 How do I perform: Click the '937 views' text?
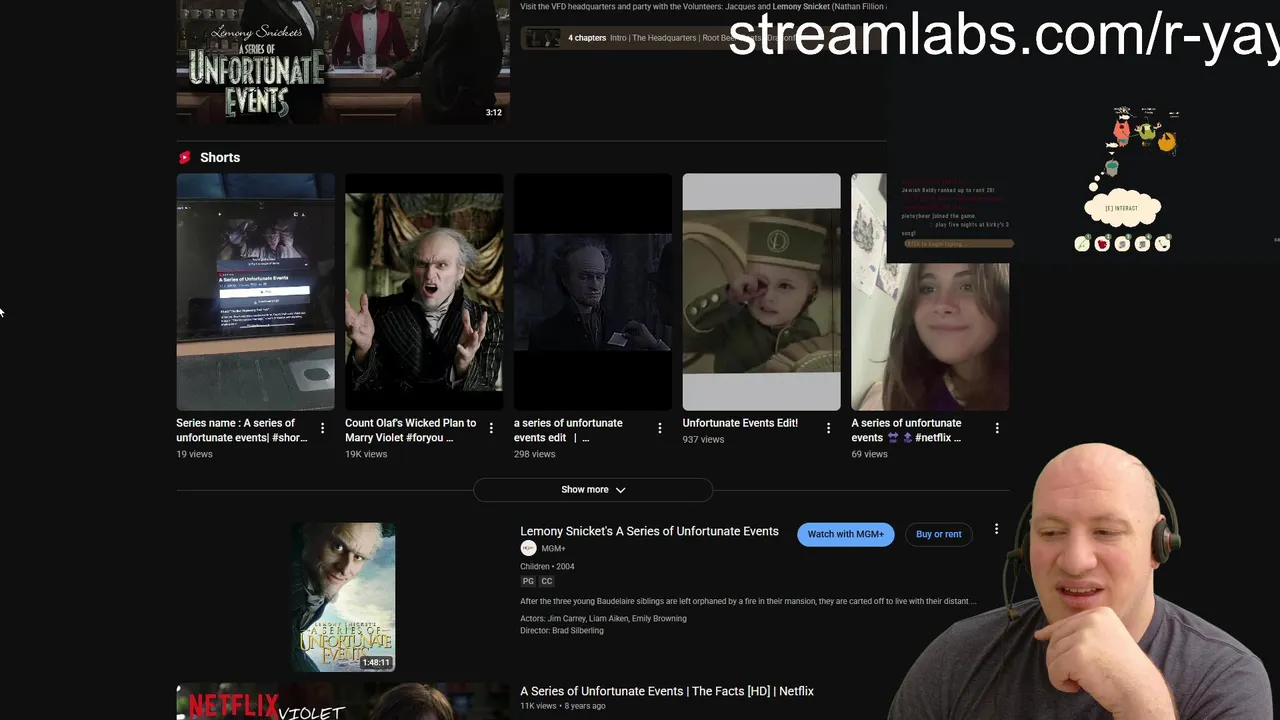pos(703,439)
